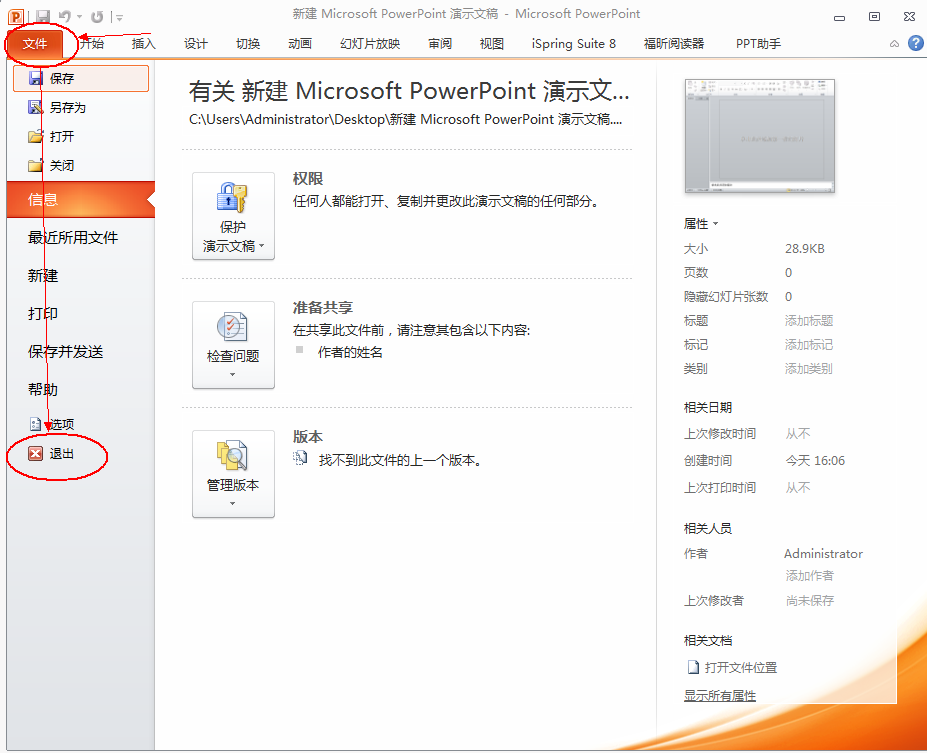Open the iSpring Suite 8 tab

573,44
